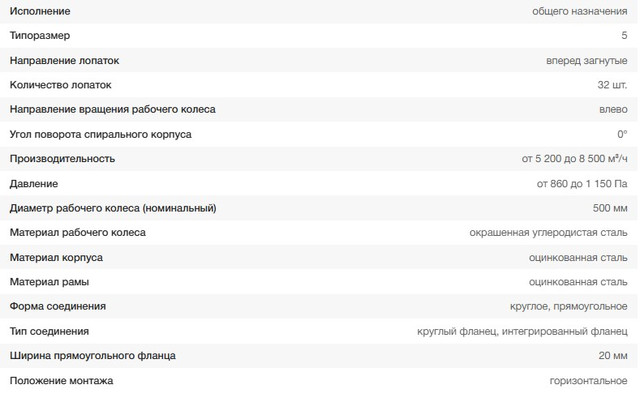The height and width of the screenshot is (402, 640).
Task: Select the "от 5 200 до 8 500 м³/ч" value
Action: point(575,159)
